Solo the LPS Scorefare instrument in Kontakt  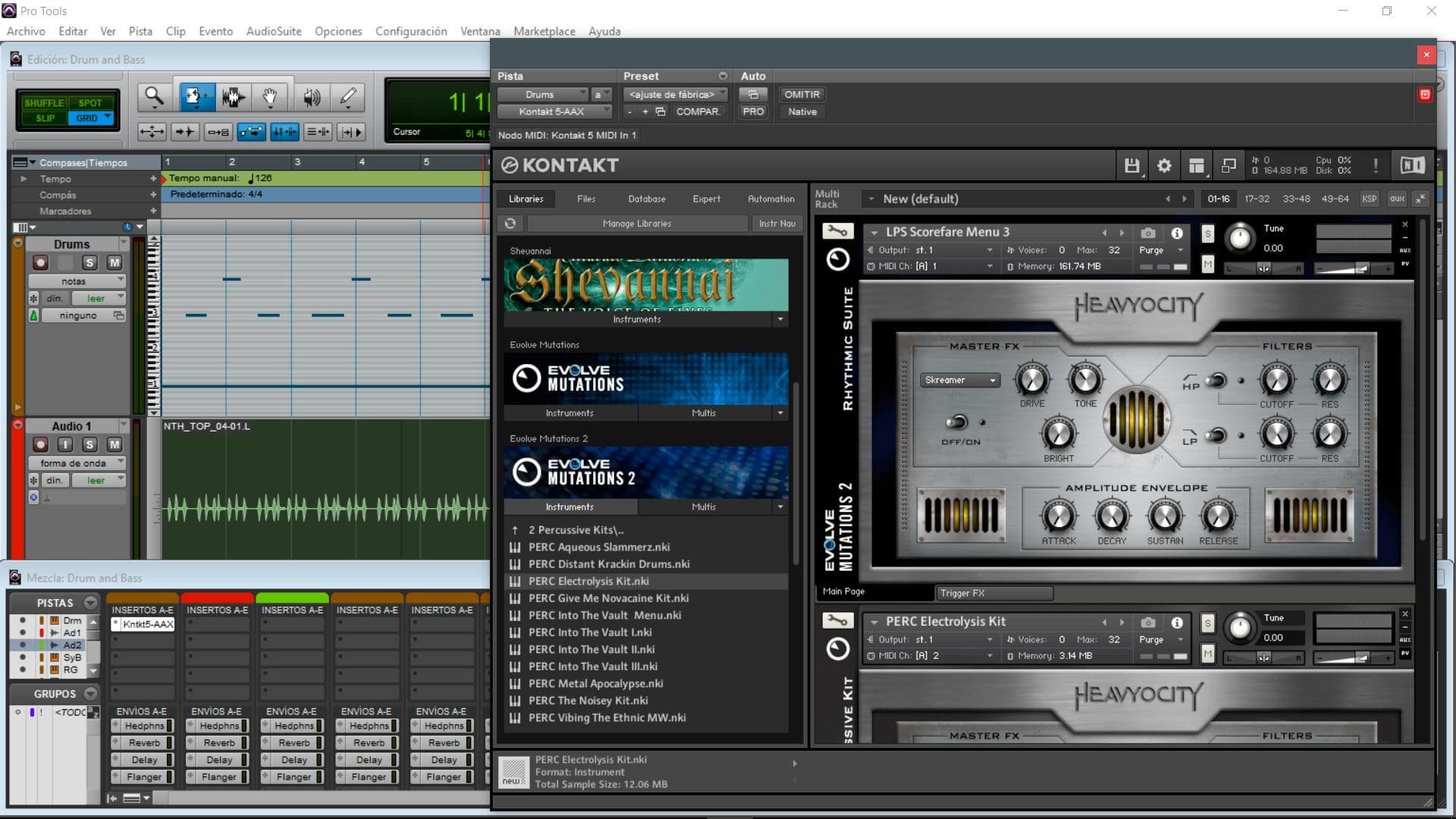[x=1208, y=234]
